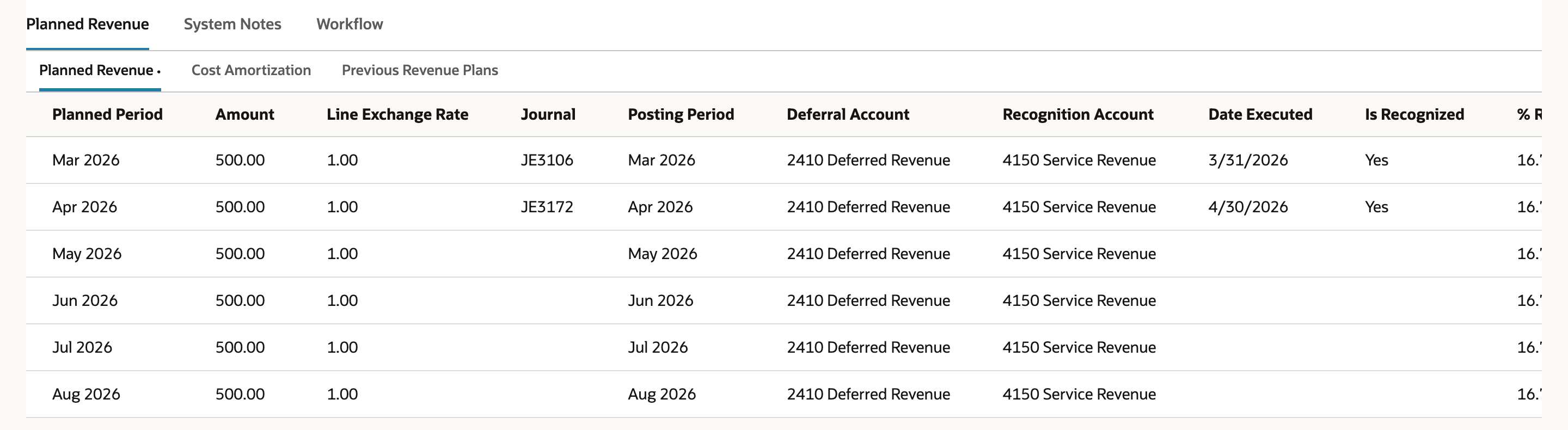Select the May 2026 planned period cell
This screenshot has width=1568, height=430.
tap(87, 254)
